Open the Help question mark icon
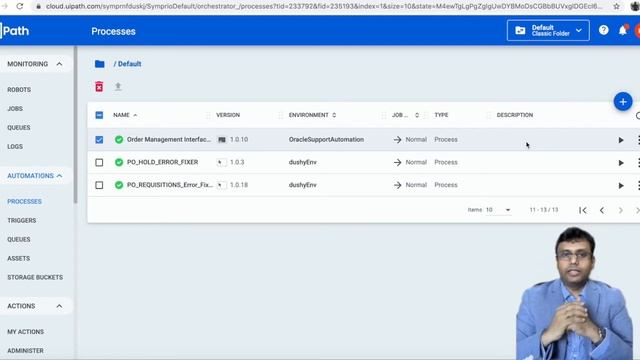This screenshot has height=360, width=640. [x=604, y=30]
